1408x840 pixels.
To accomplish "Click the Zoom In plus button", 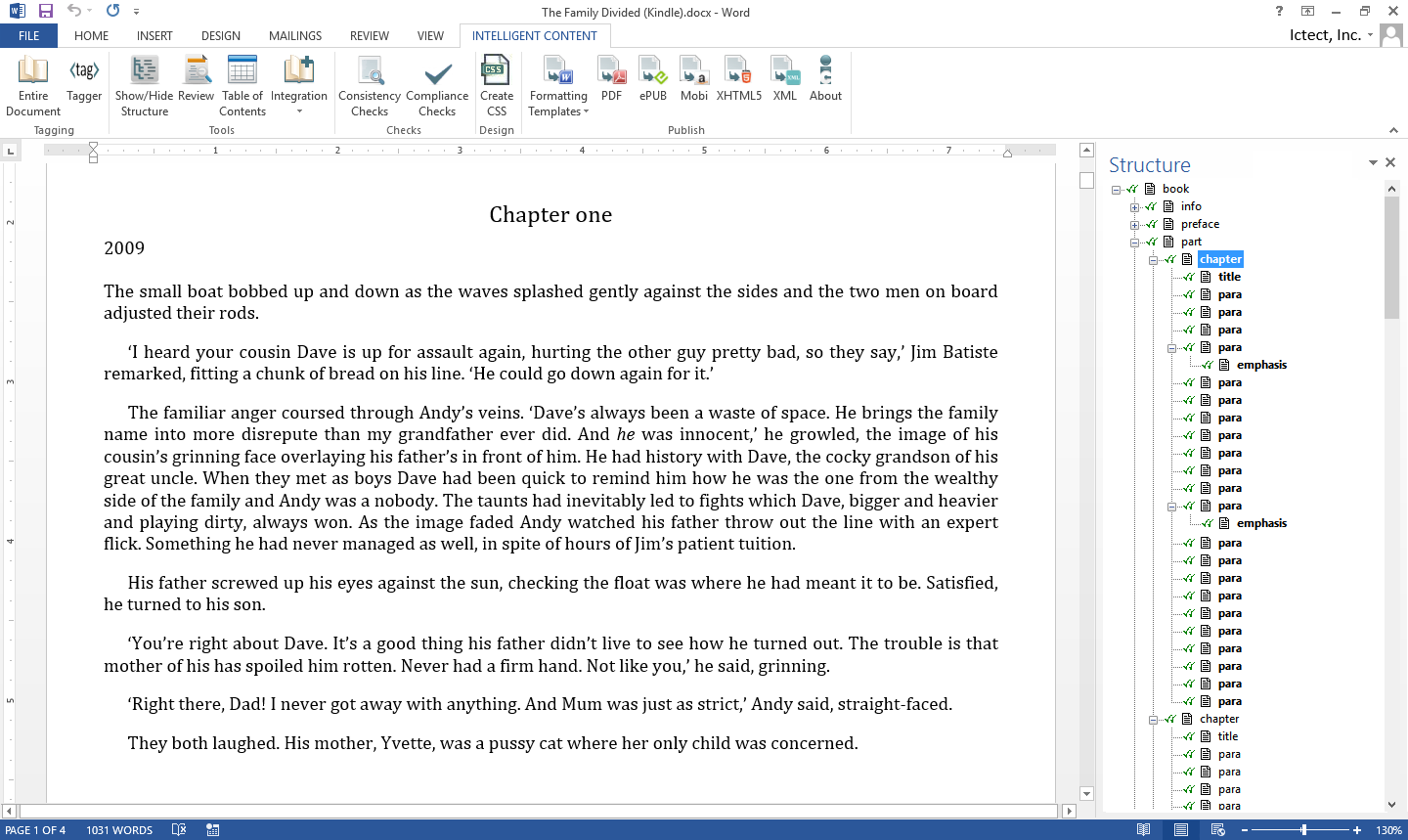I will 1357,830.
